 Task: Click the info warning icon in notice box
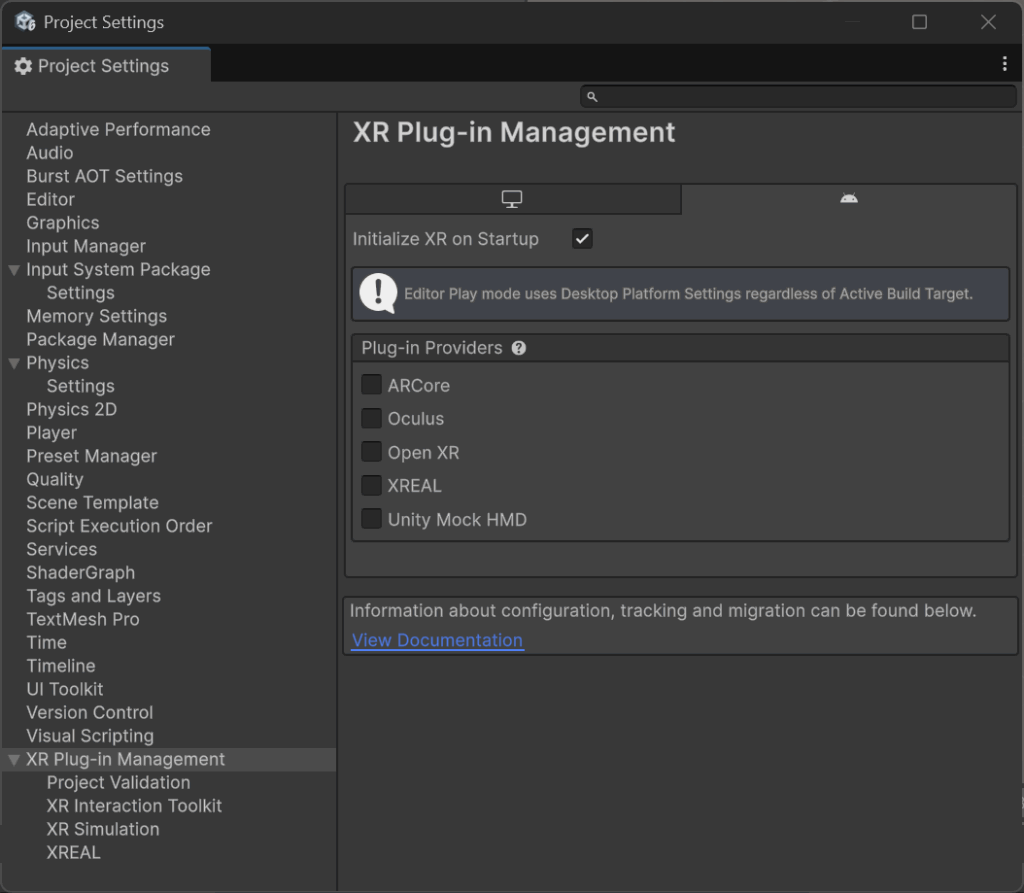pos(378,293)
